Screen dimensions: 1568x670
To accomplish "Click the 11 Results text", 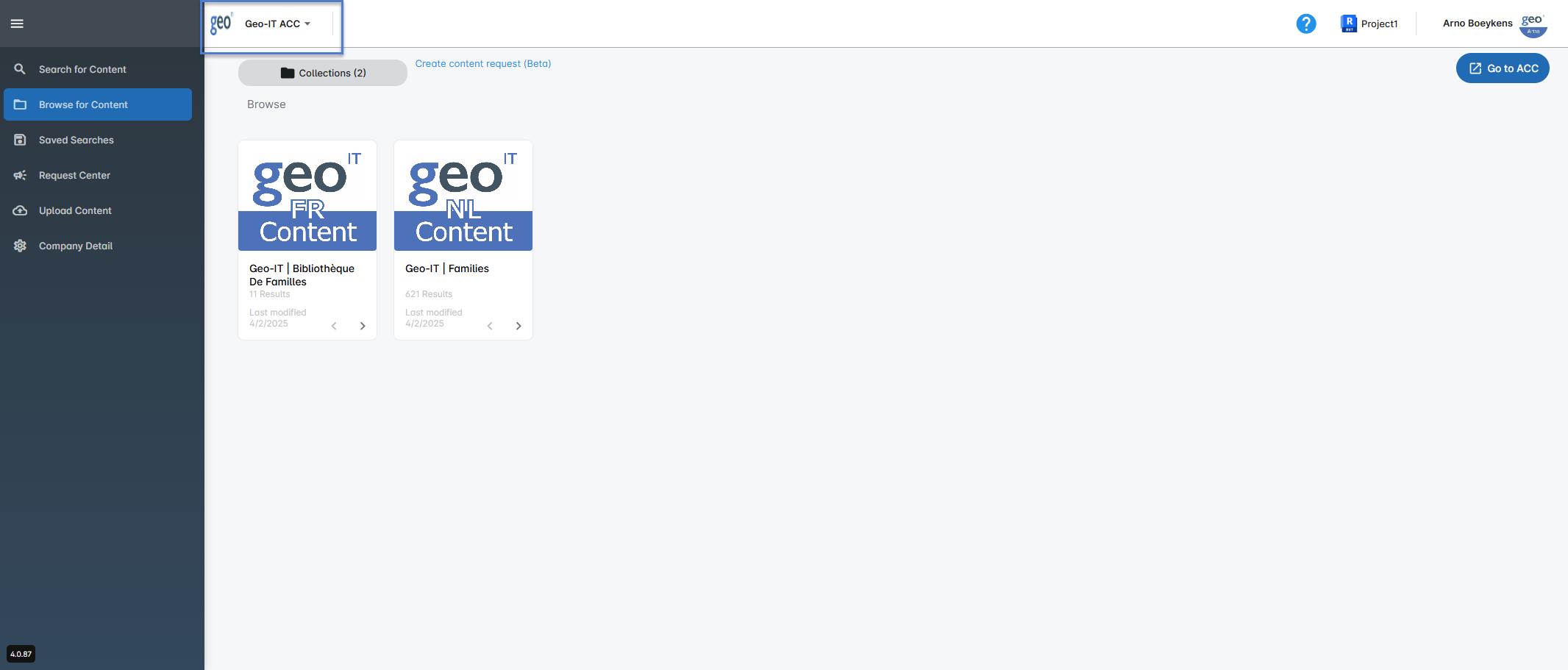I will pyautogui.click(x=269, y=294).
